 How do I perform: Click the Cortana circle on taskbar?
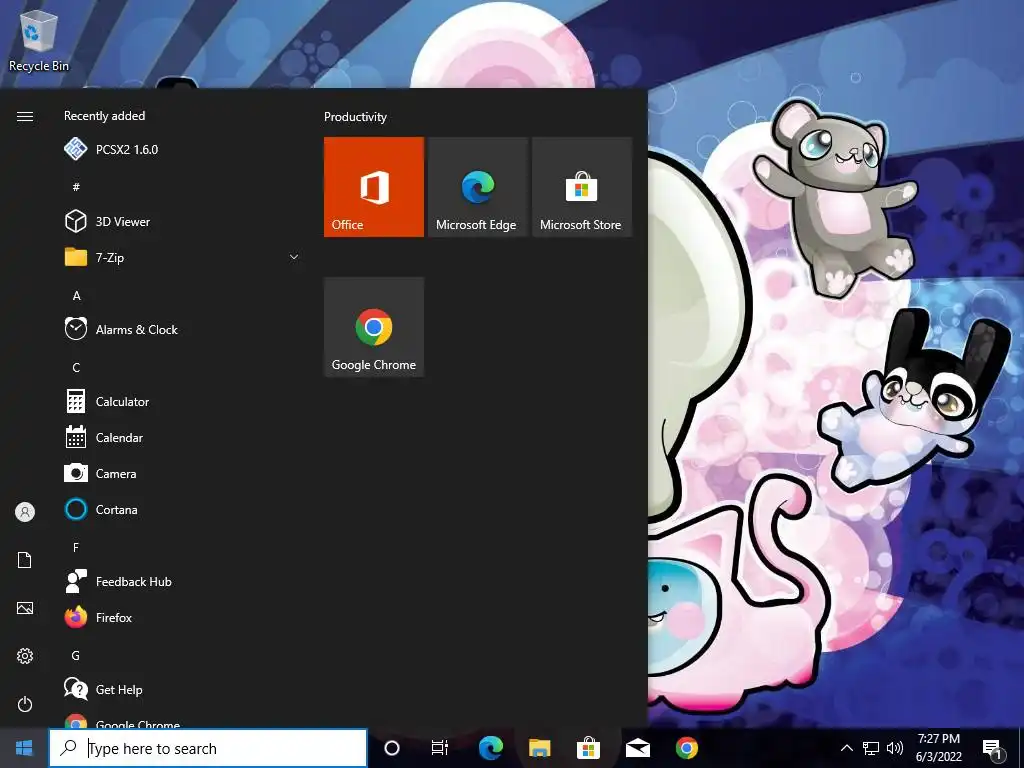pos(392,748)
